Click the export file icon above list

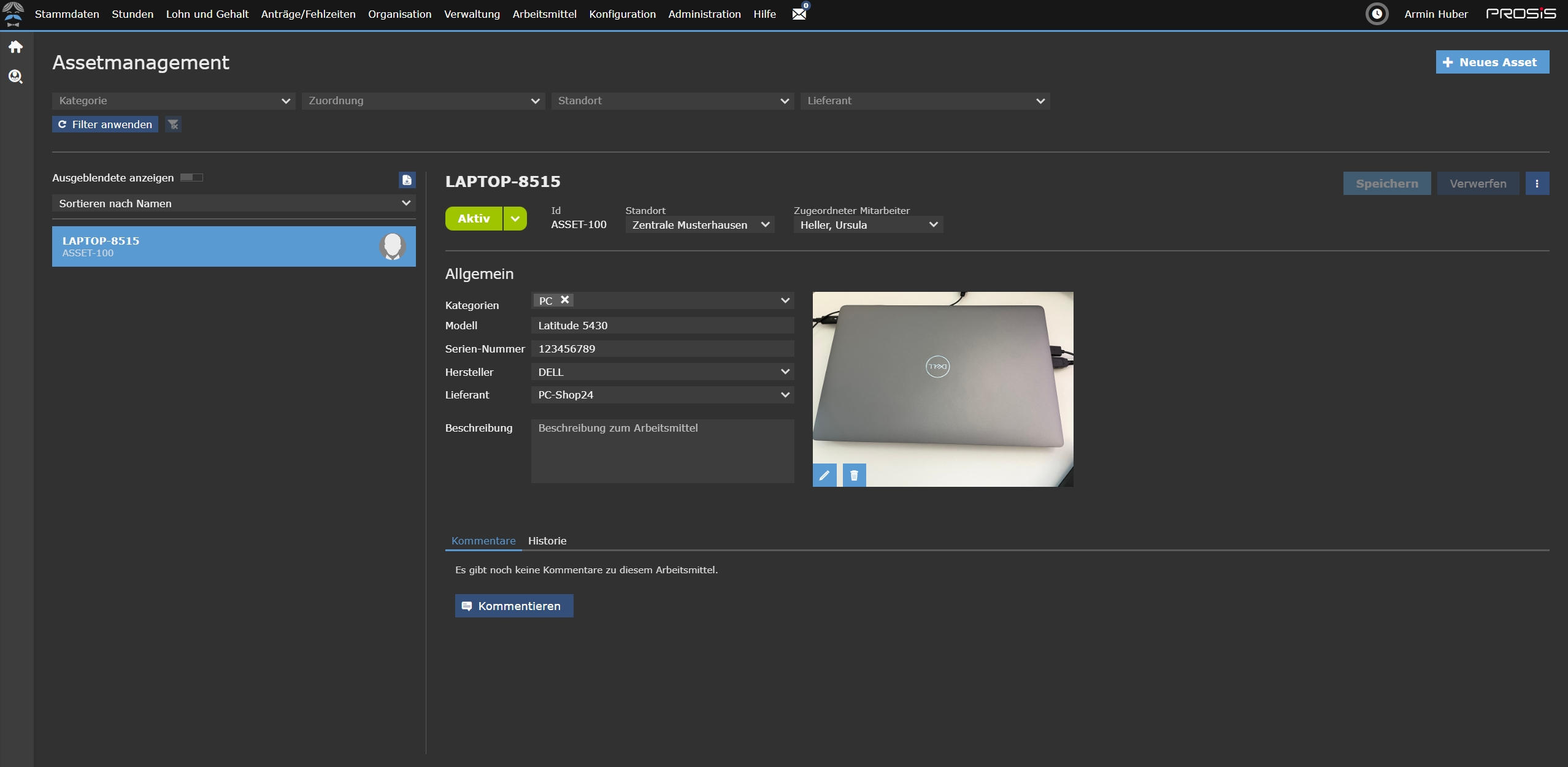[407, 180]
